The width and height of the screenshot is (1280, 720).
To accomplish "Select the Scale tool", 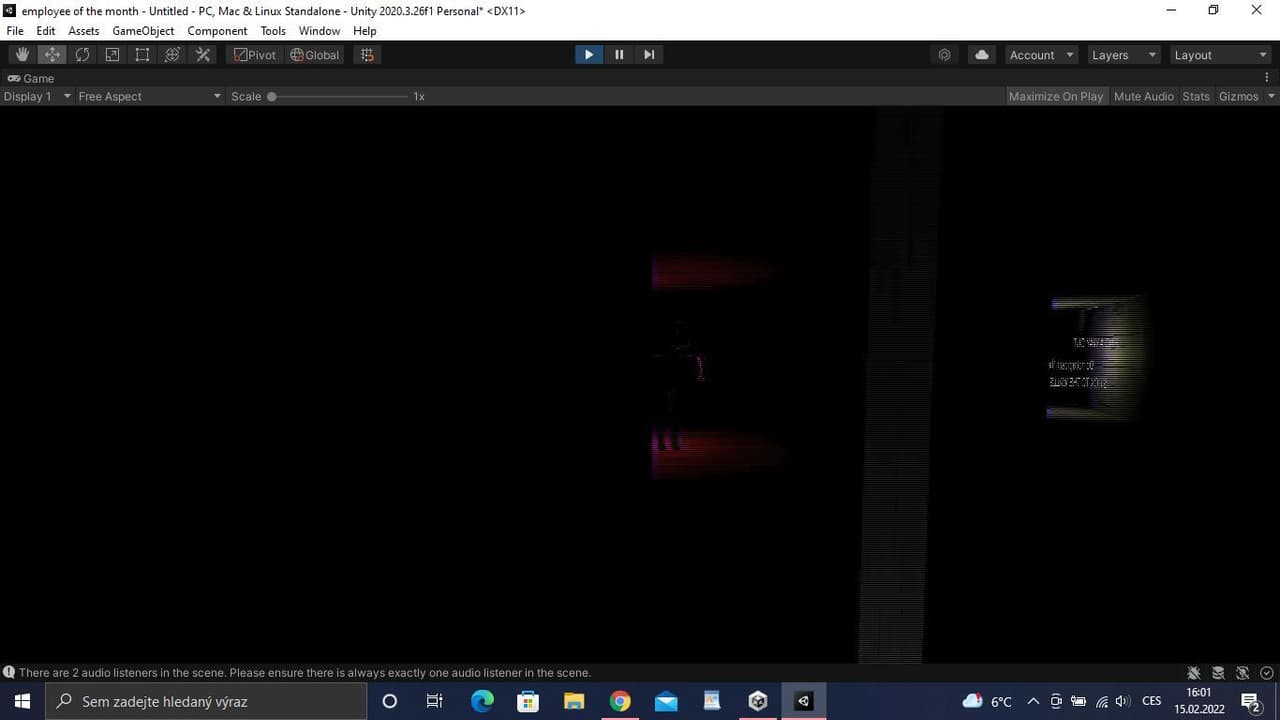I will [112, 55].
